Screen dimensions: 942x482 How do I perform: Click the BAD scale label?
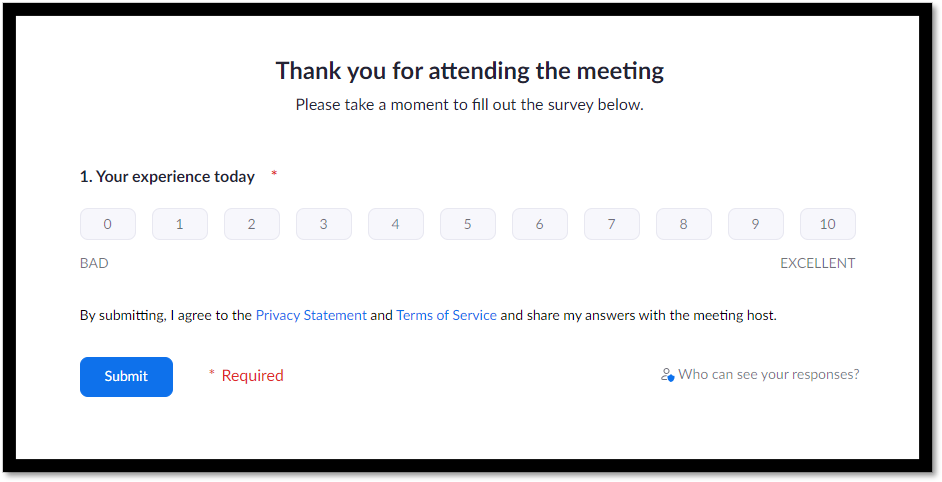pos(94,263)
